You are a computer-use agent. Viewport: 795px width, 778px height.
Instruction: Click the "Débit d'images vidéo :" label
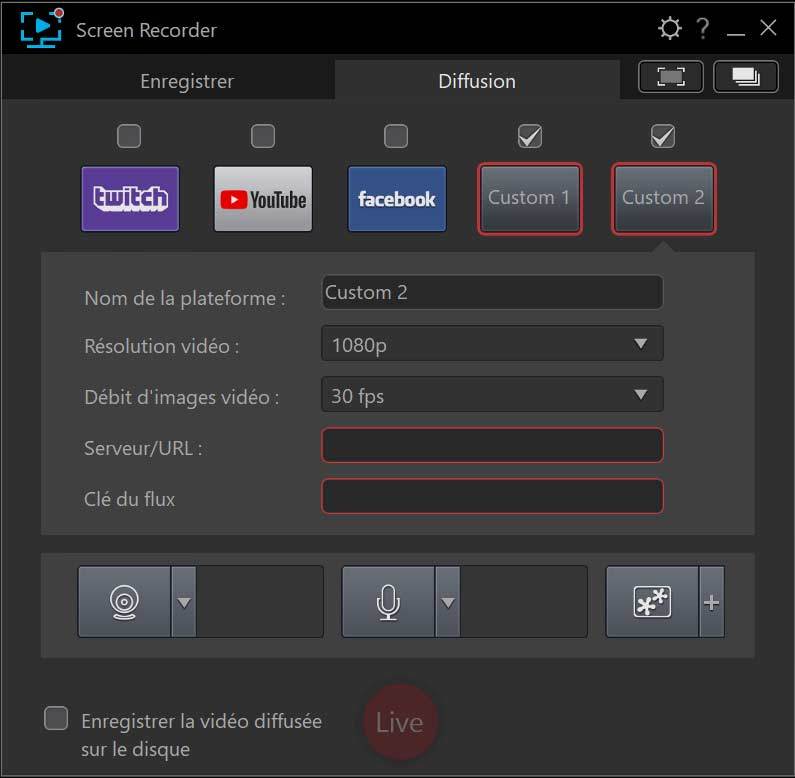coord(182,397)
